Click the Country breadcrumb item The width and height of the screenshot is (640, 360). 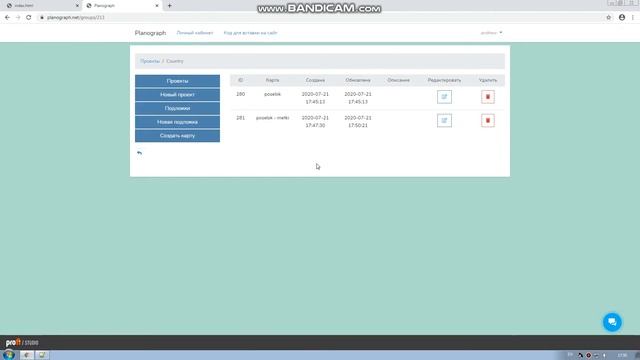click(175, 61)
